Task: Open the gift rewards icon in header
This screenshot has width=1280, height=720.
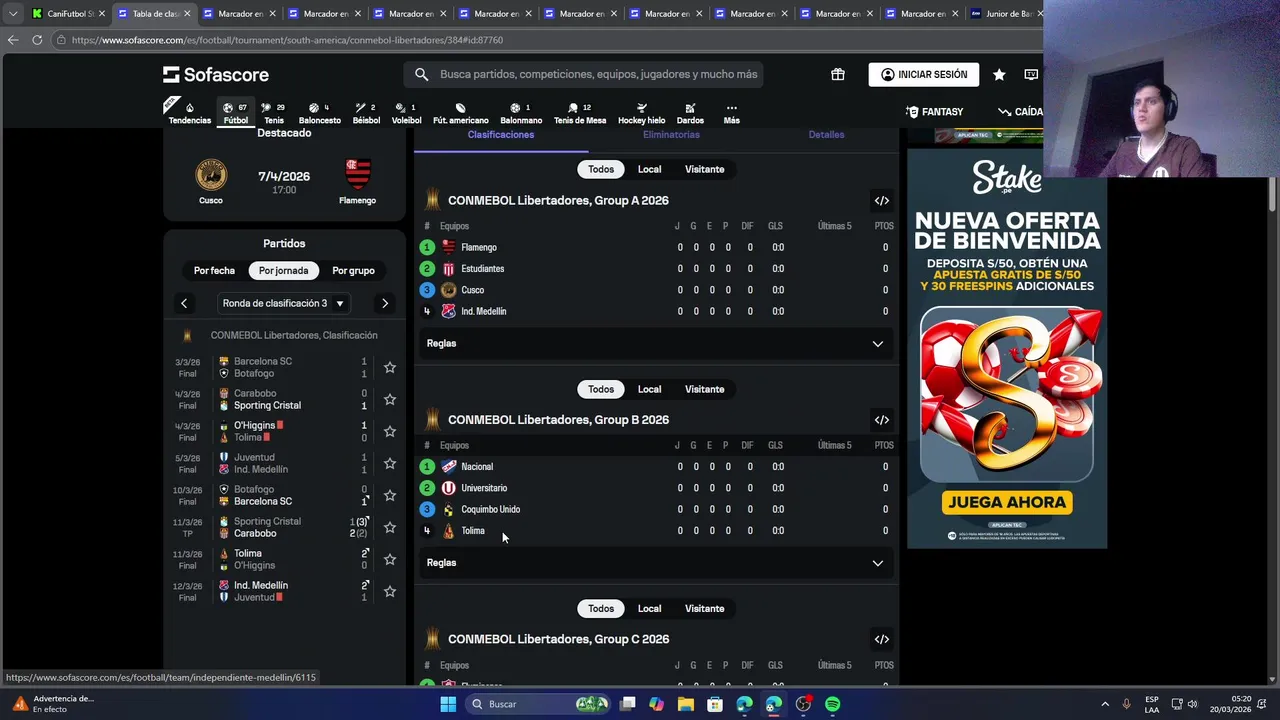Action: [838, 74]
